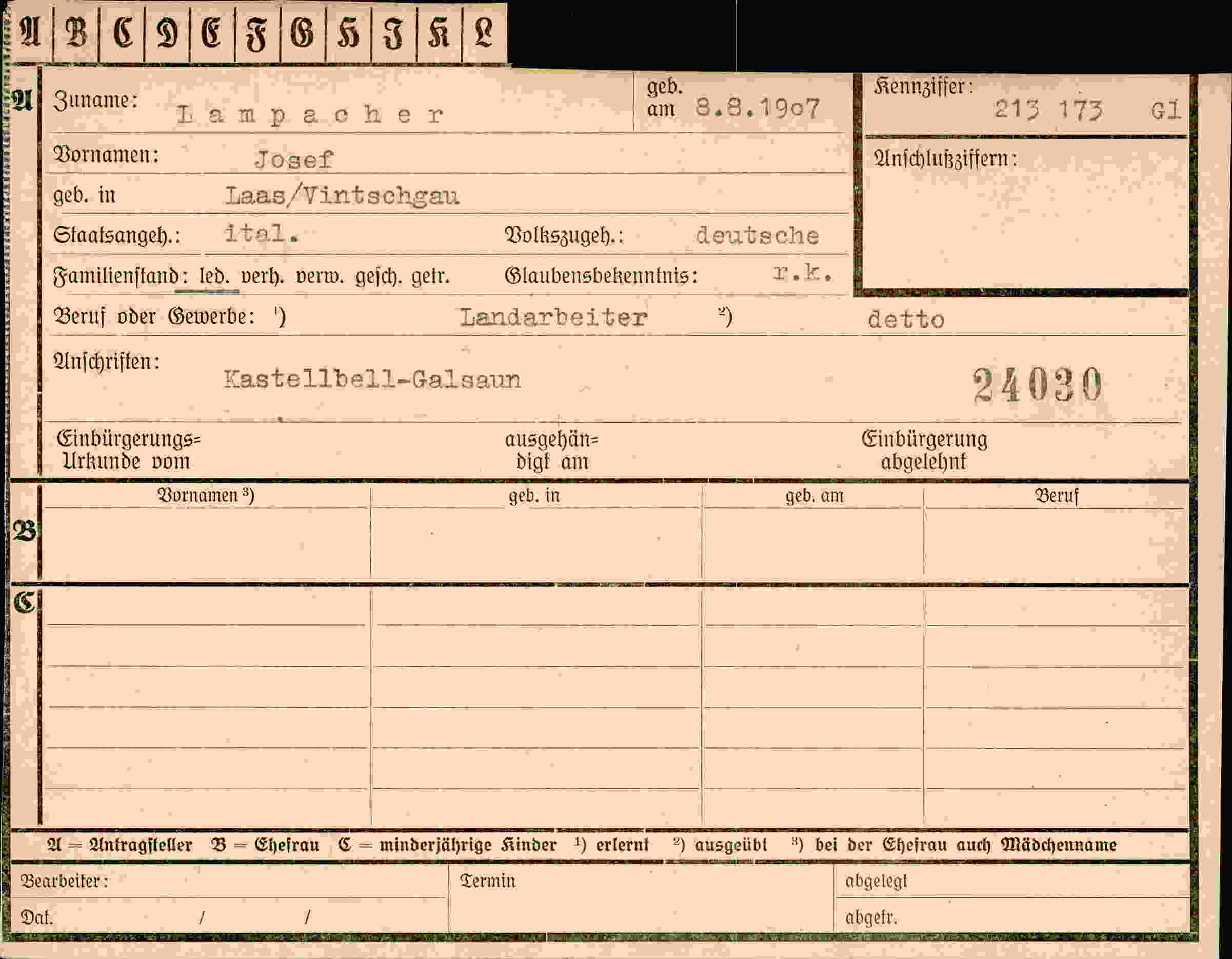Click the abgelegt label
Viewport: 1232px width, 959px height.
[x=876, y=881]
